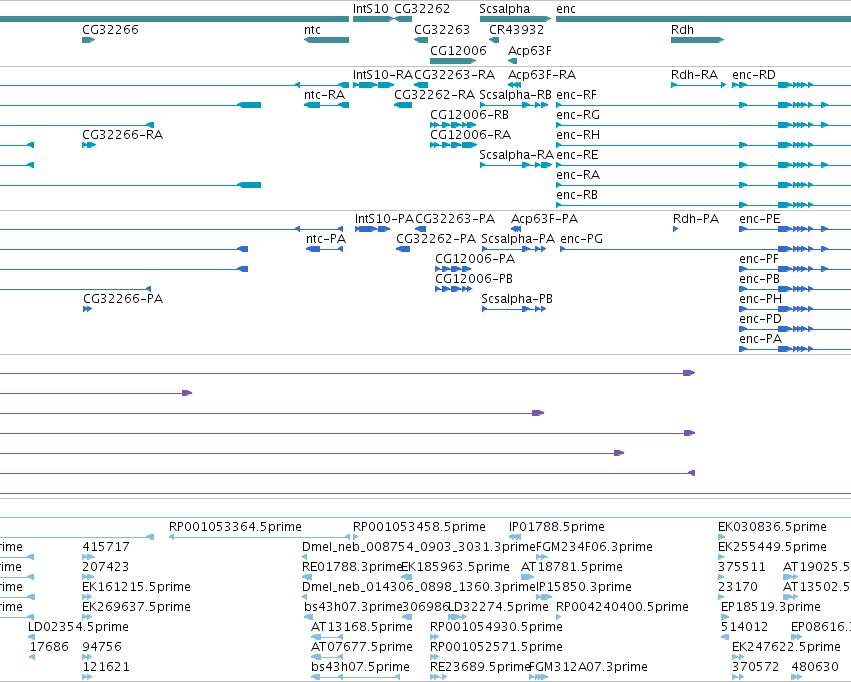
Task: Select the CG32266-RA transcript
Action: [89, 145]
